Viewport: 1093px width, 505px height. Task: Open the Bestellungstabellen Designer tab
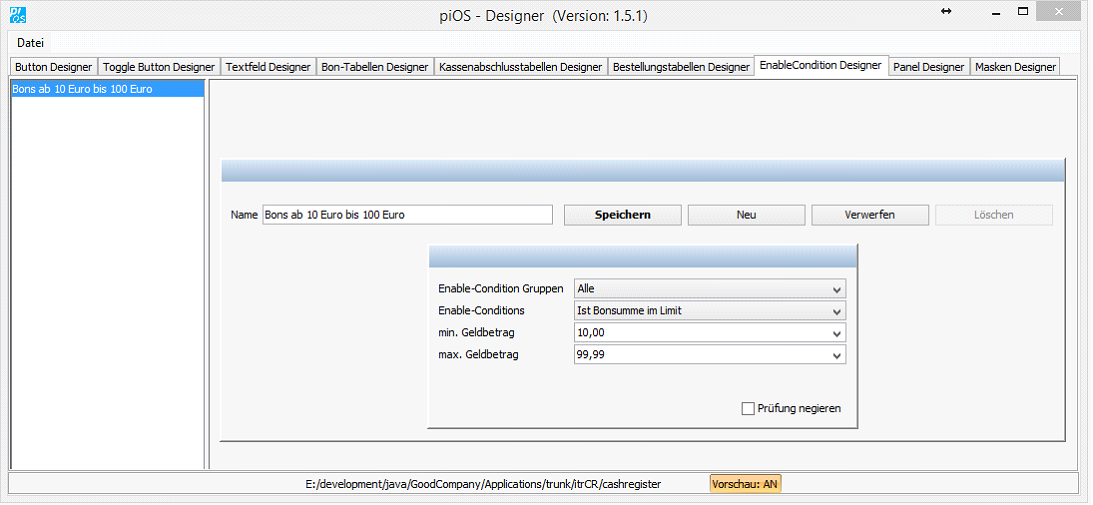[x=681, y=67]
